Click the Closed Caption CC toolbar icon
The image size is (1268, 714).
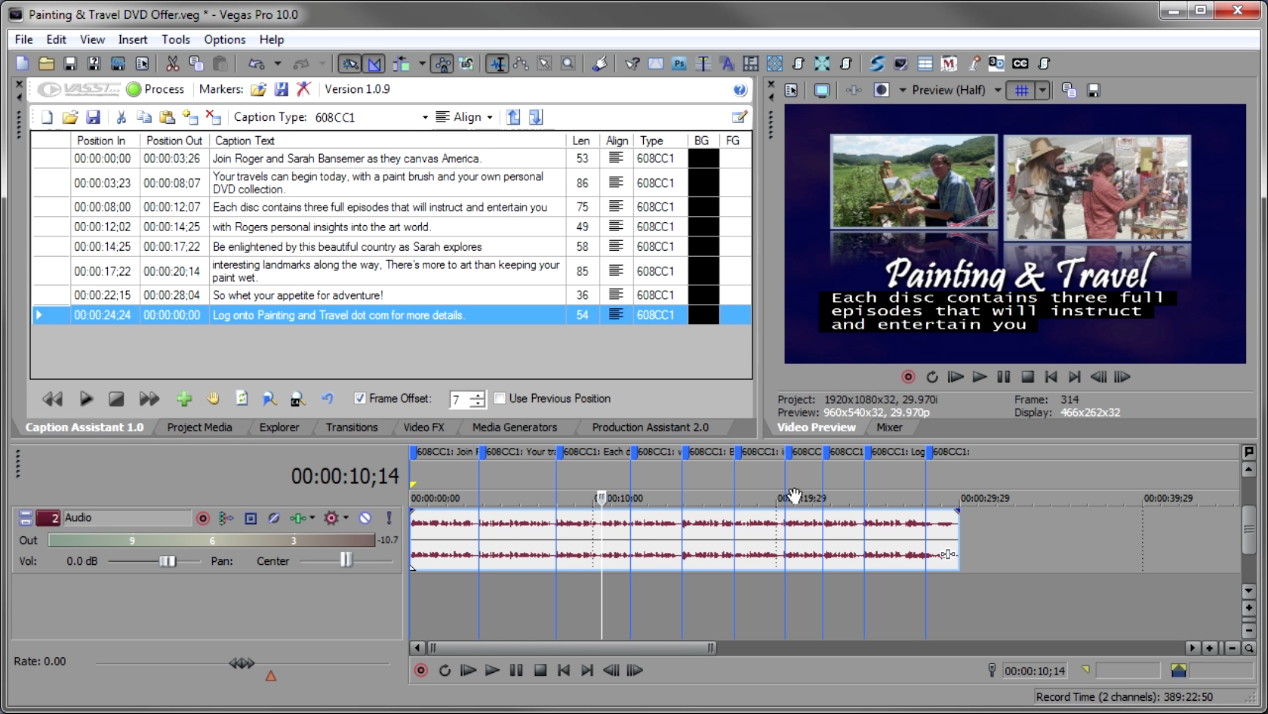click(1020, 64)
